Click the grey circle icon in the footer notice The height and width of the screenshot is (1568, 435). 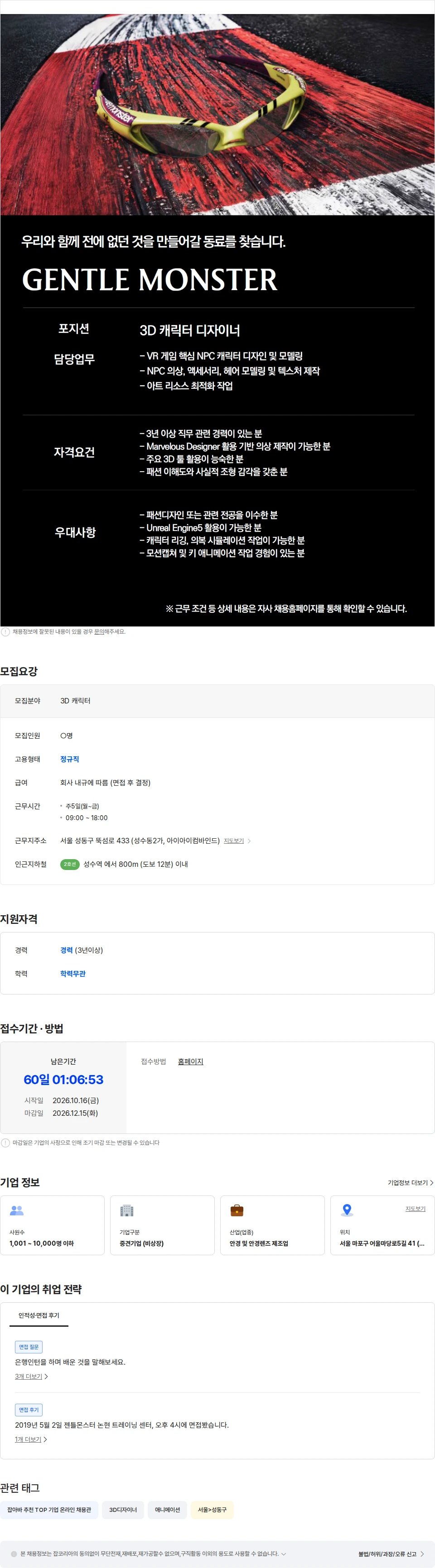(x=14, y=1554)
